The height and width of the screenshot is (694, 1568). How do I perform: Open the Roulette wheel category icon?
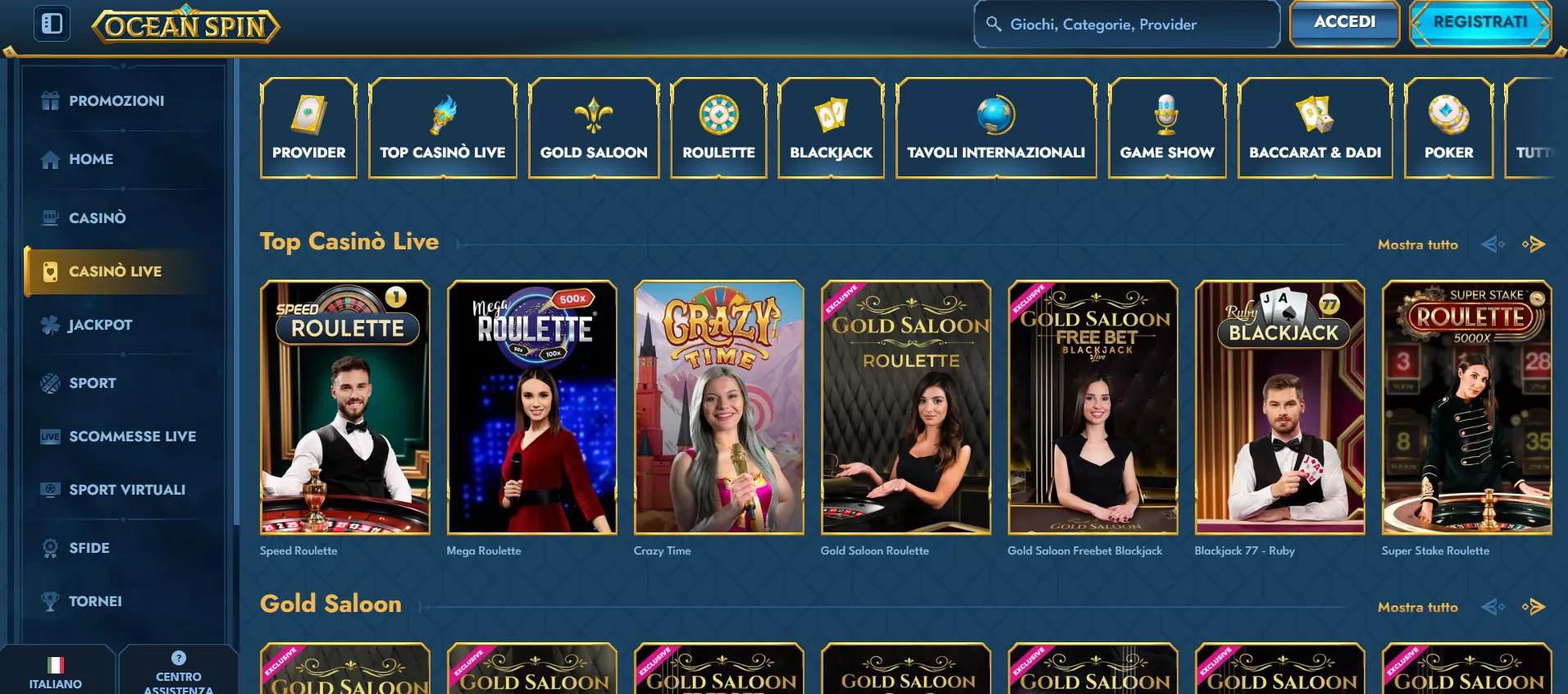click(718, 114)
